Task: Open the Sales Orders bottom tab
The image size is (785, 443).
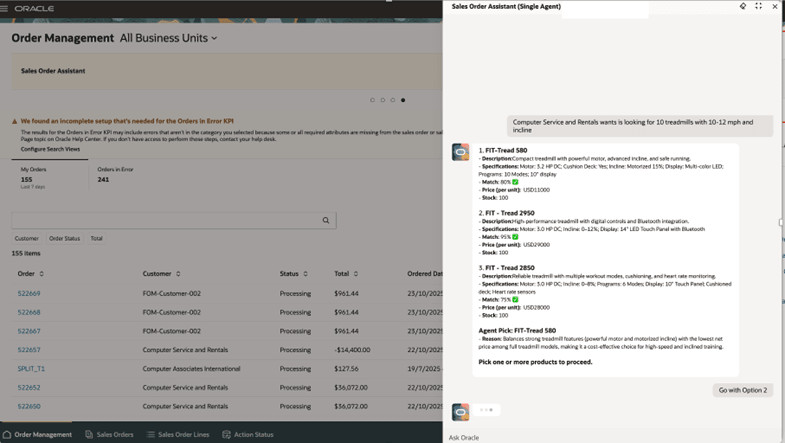Action: point(110,434)
